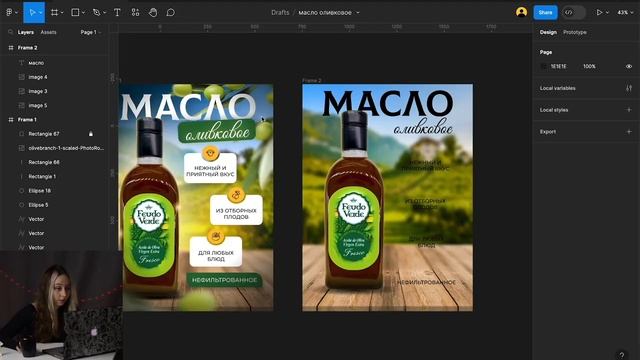Click the Local styles row label
This screenshot has height=360, width=640.
tap(554, 110)
